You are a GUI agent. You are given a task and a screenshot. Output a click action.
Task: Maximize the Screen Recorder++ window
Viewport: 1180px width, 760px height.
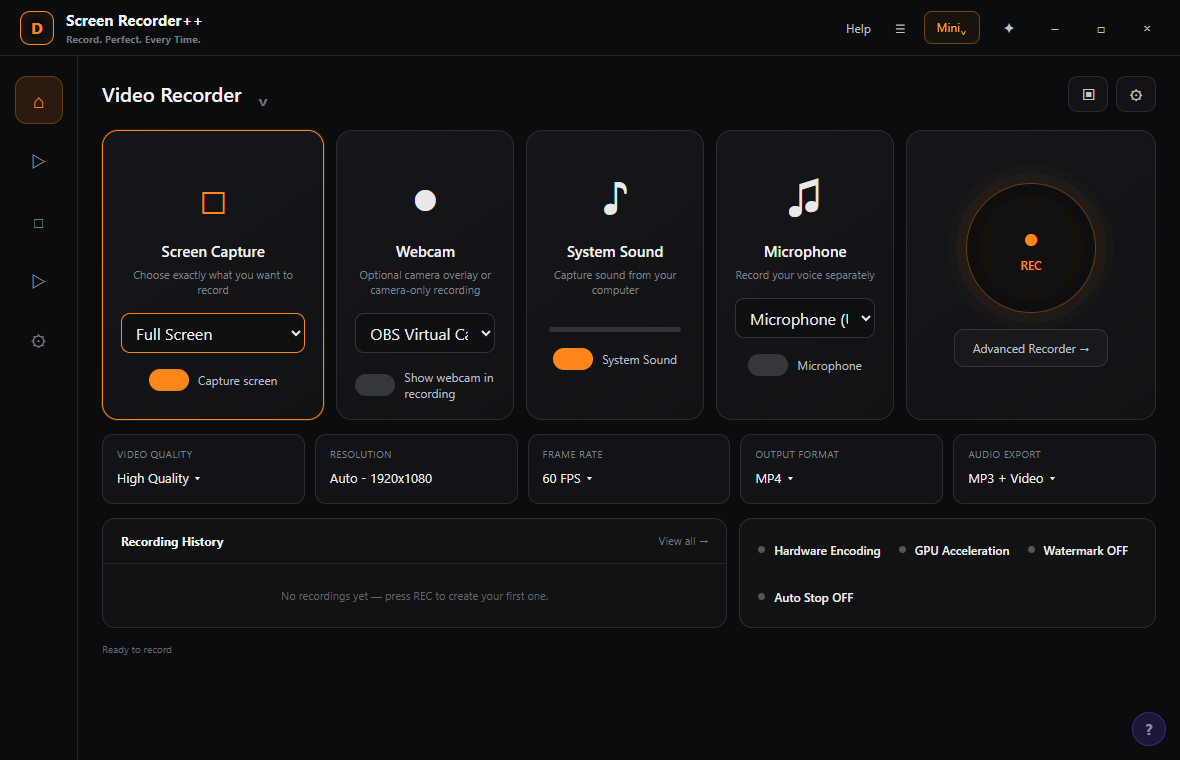(x=1100, y=29)
